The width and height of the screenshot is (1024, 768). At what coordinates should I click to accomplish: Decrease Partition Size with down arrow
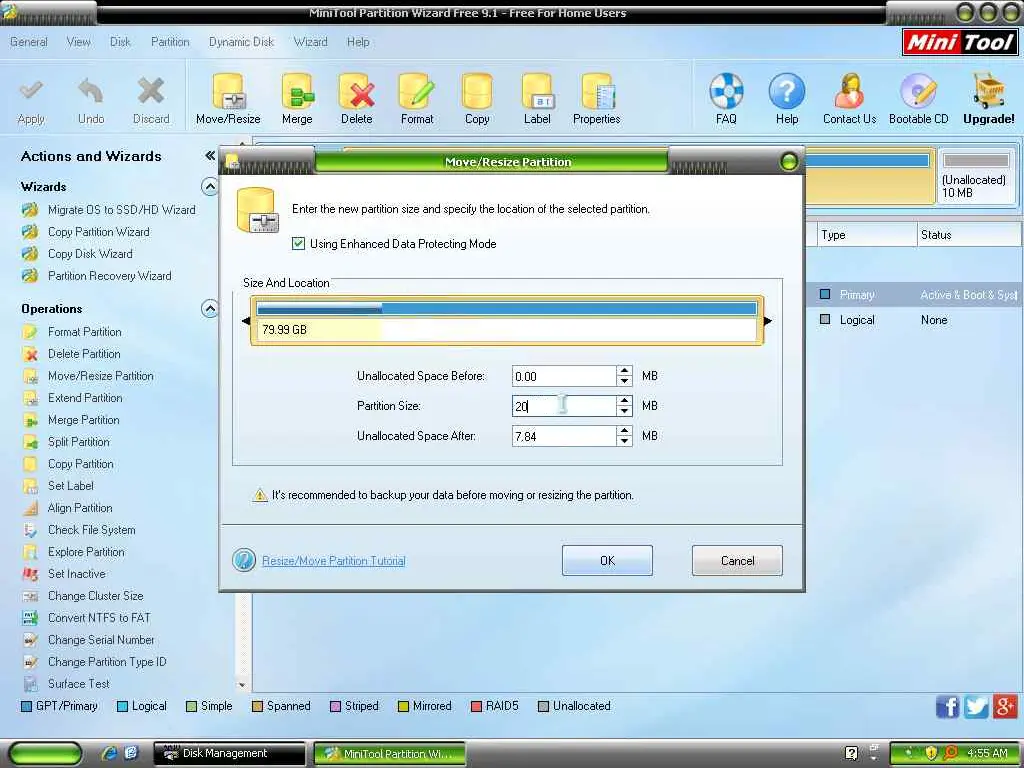click(624, 411)
